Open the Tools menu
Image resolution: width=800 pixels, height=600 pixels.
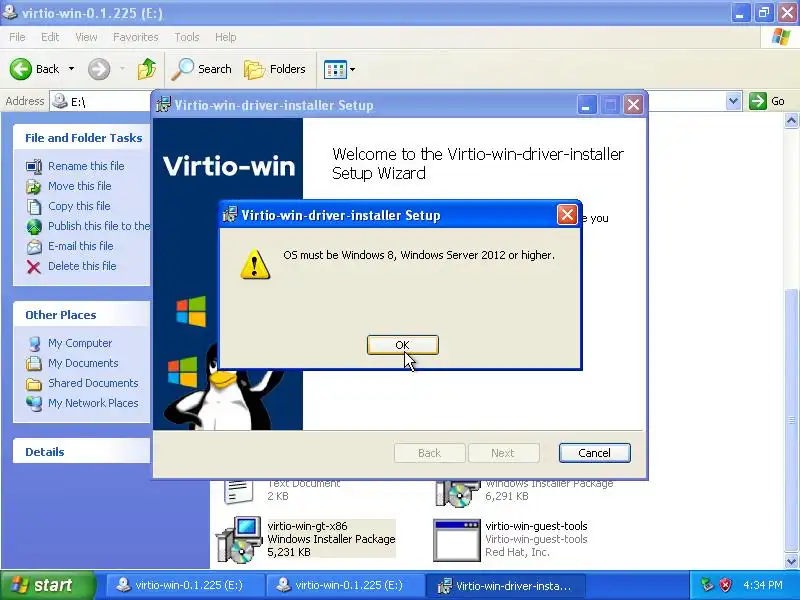(x=187, y=37)
